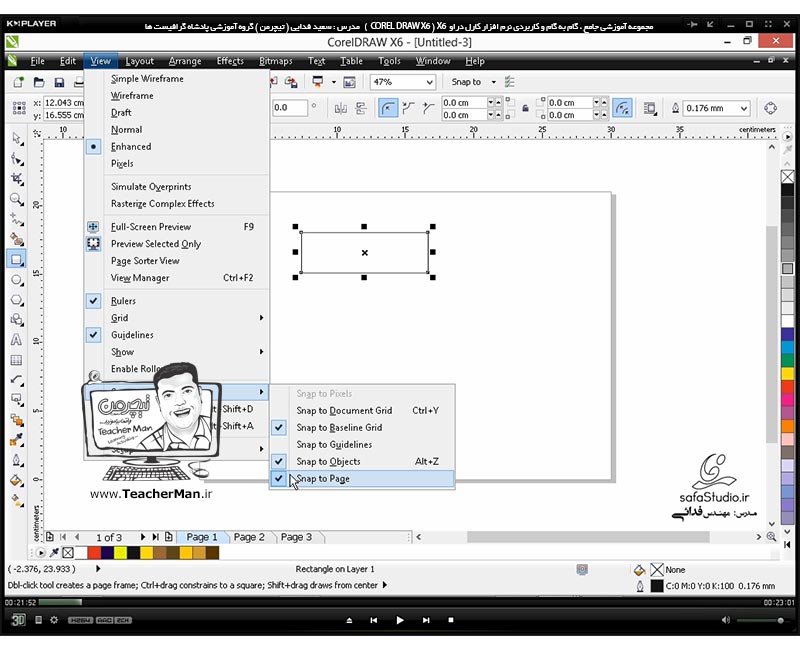Expand the status bar coordinates arrow

[x=98, y=568]
